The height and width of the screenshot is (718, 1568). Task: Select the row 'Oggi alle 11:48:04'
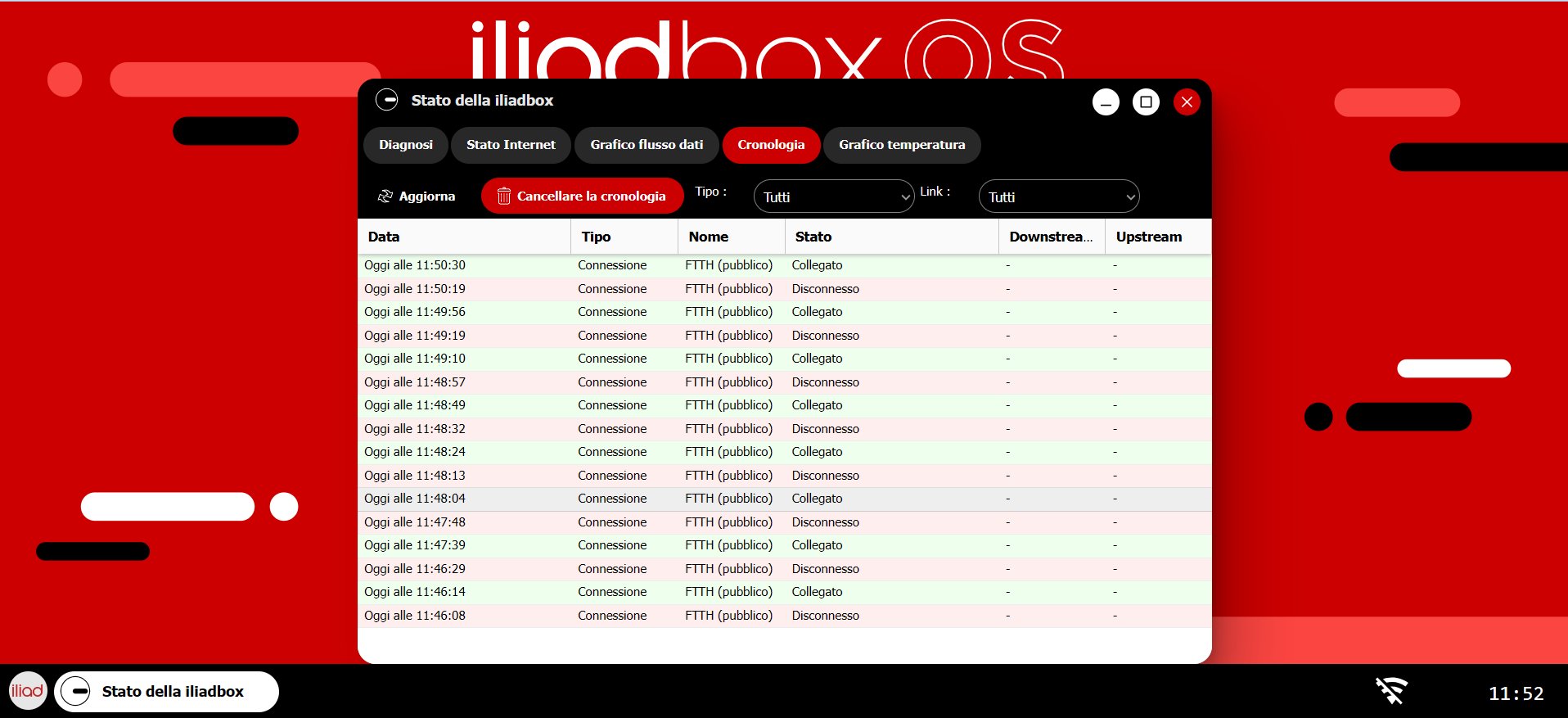(785, 499)
